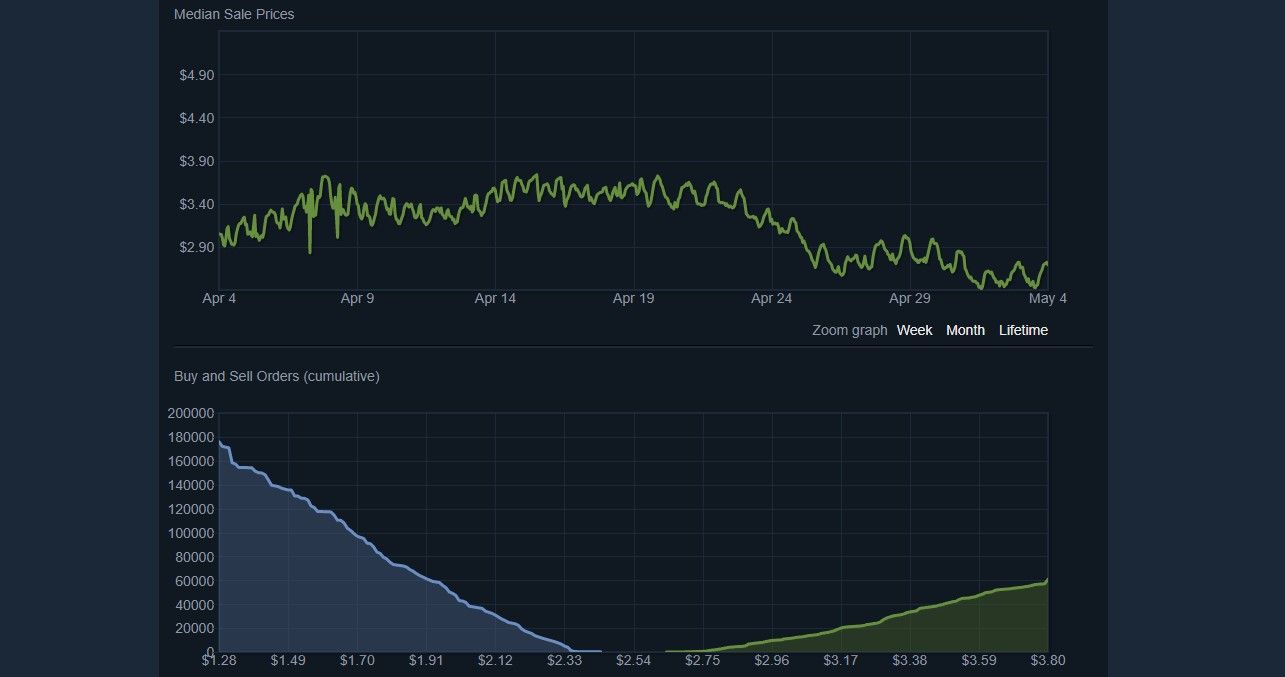Click the Median Sale Prices heading
The height and width of the screenshot is (677, 1285).
click(234, 14)
